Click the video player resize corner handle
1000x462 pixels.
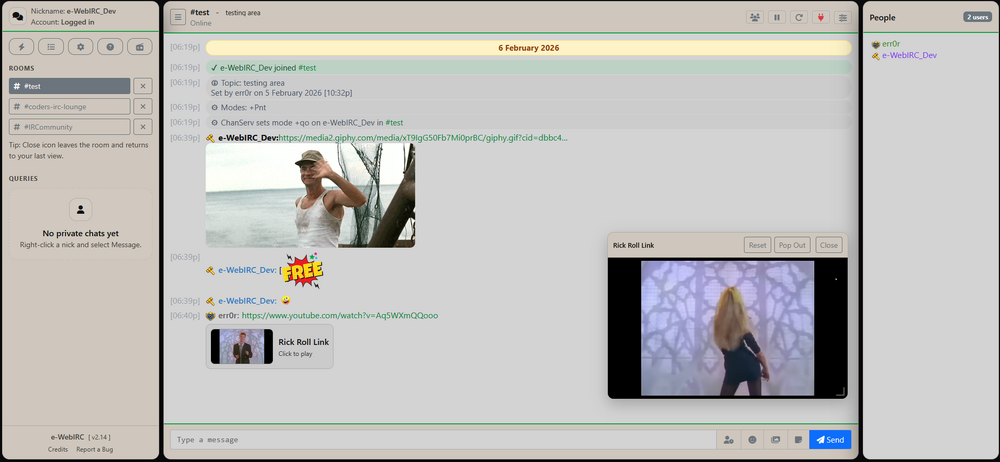tap(841, 392)
